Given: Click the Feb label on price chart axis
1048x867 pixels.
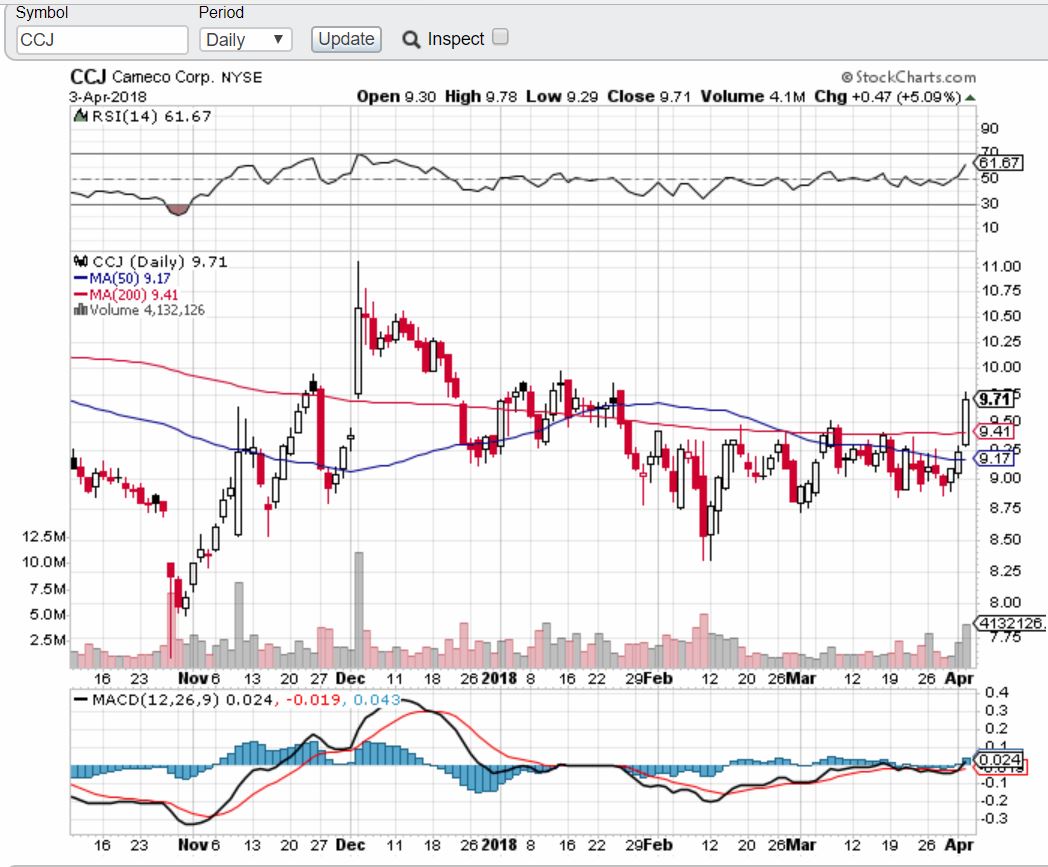Looking at the screenshot, I should (x=658, y=678).
